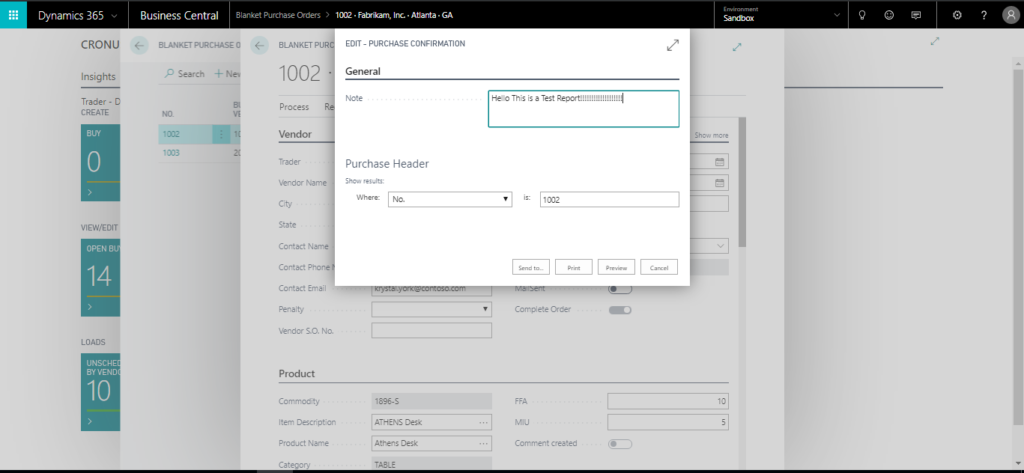This screenshot has height=473, width=1024.
Task: Click the filter value field showing 1002
Action: pos(609,200)
